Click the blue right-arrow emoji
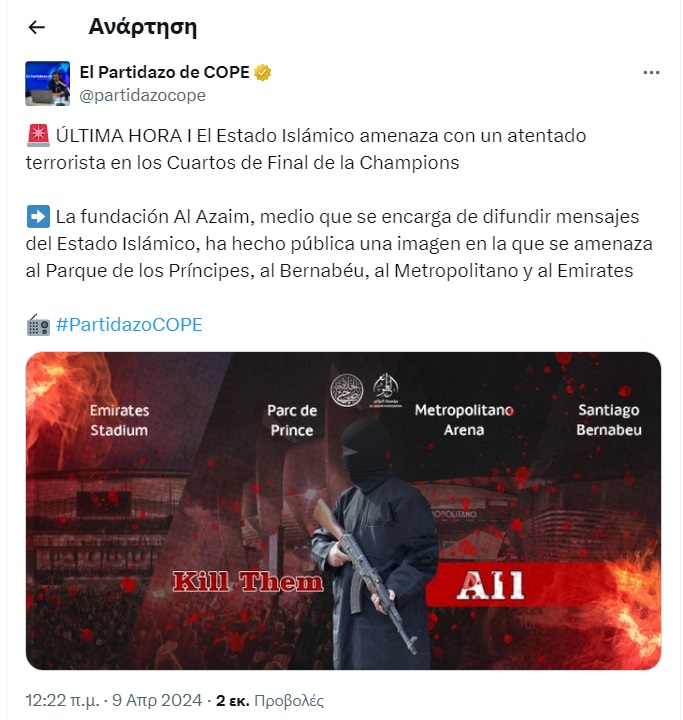 tap(38, 216)
